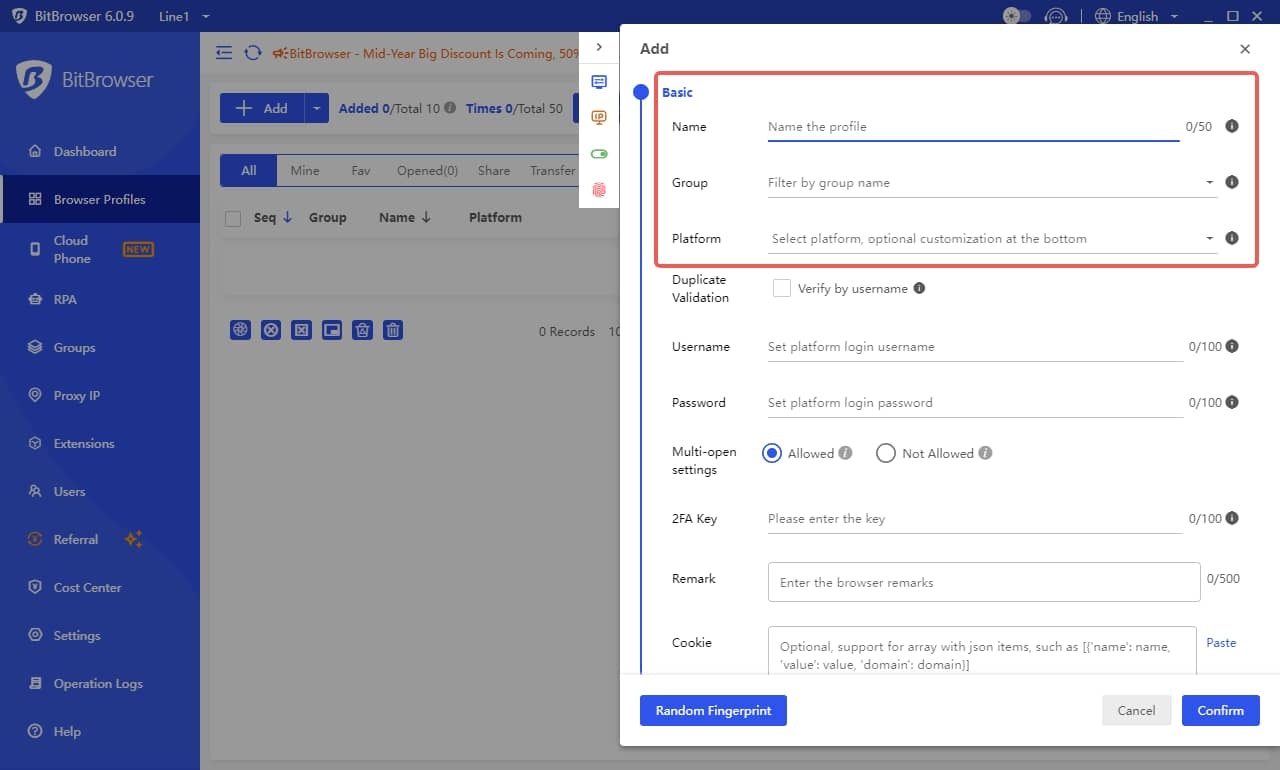Toggle the theme switch in title bar
The width and height of the screenshot is (1280, 770).
coord(1016,16)
